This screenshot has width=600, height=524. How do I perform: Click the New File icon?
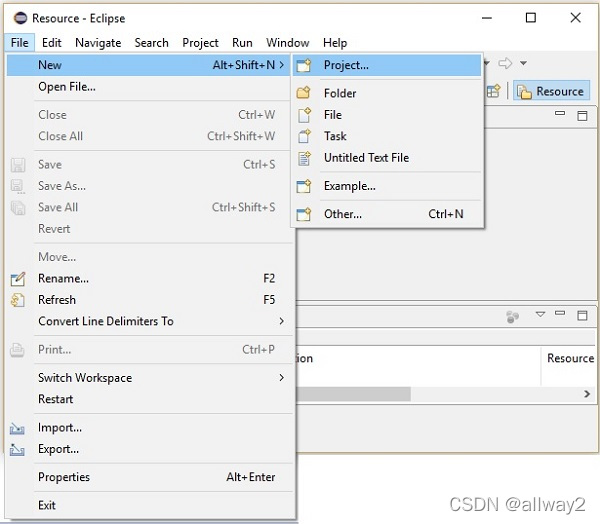pos(304,114)
